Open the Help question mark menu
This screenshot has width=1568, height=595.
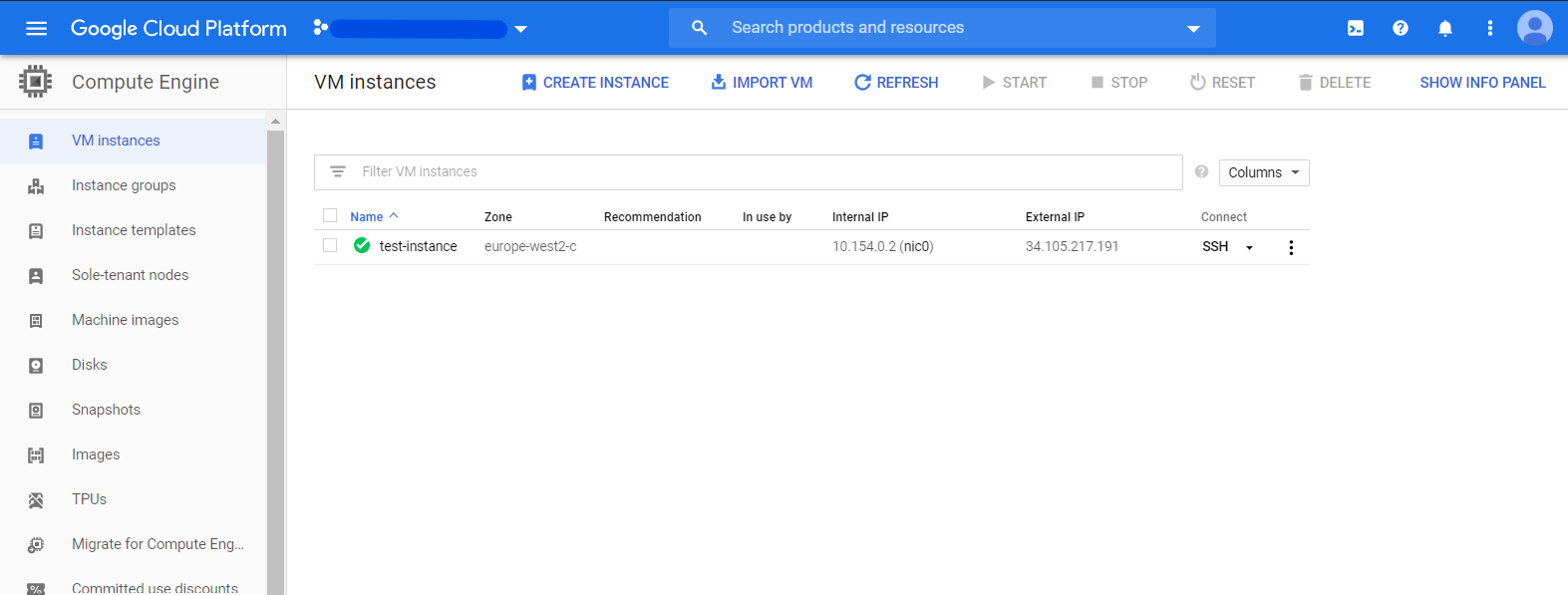[x=1401, y=28]
